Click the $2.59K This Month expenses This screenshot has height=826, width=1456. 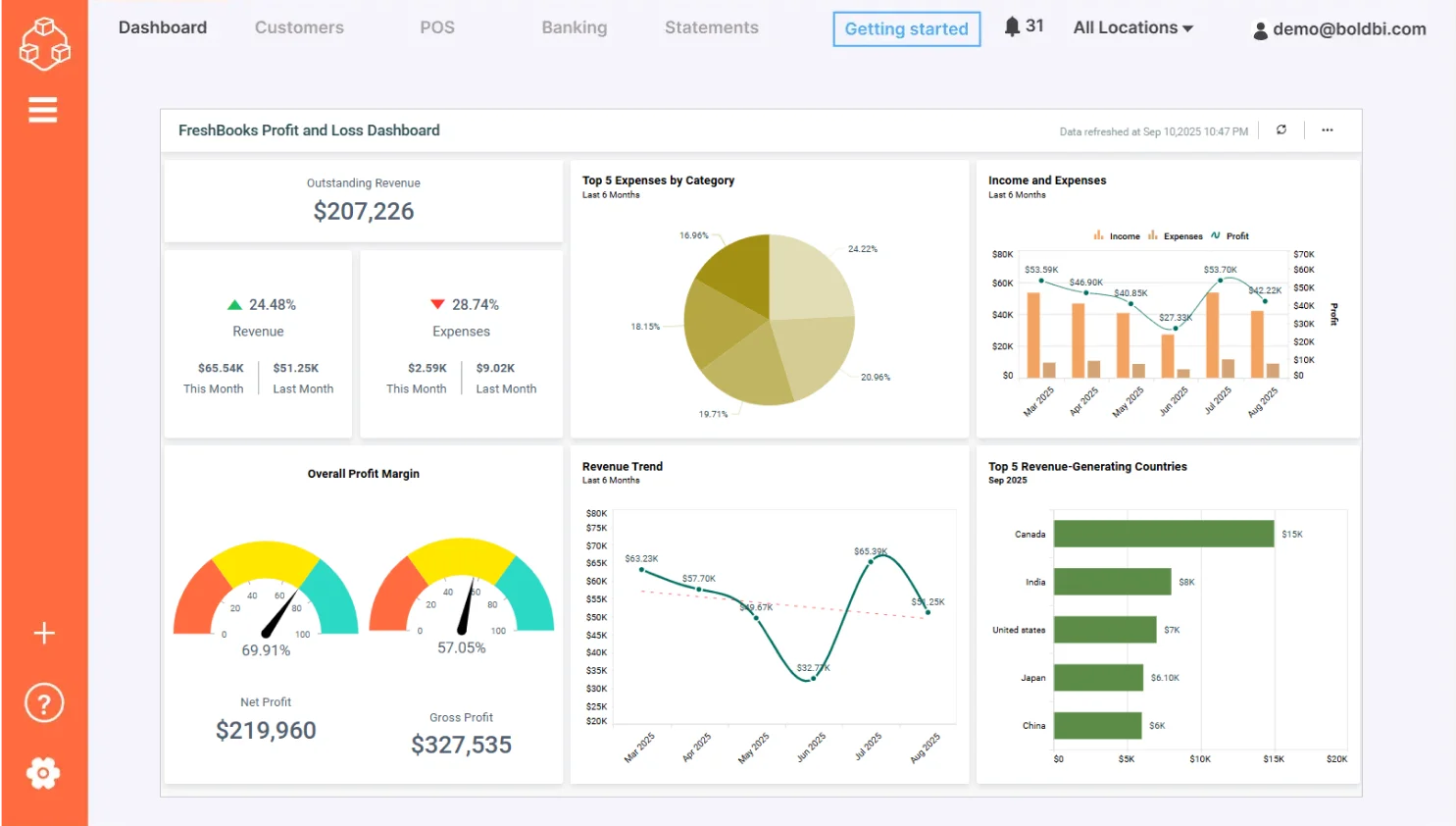pyautogui.click(x=427, y=369)
